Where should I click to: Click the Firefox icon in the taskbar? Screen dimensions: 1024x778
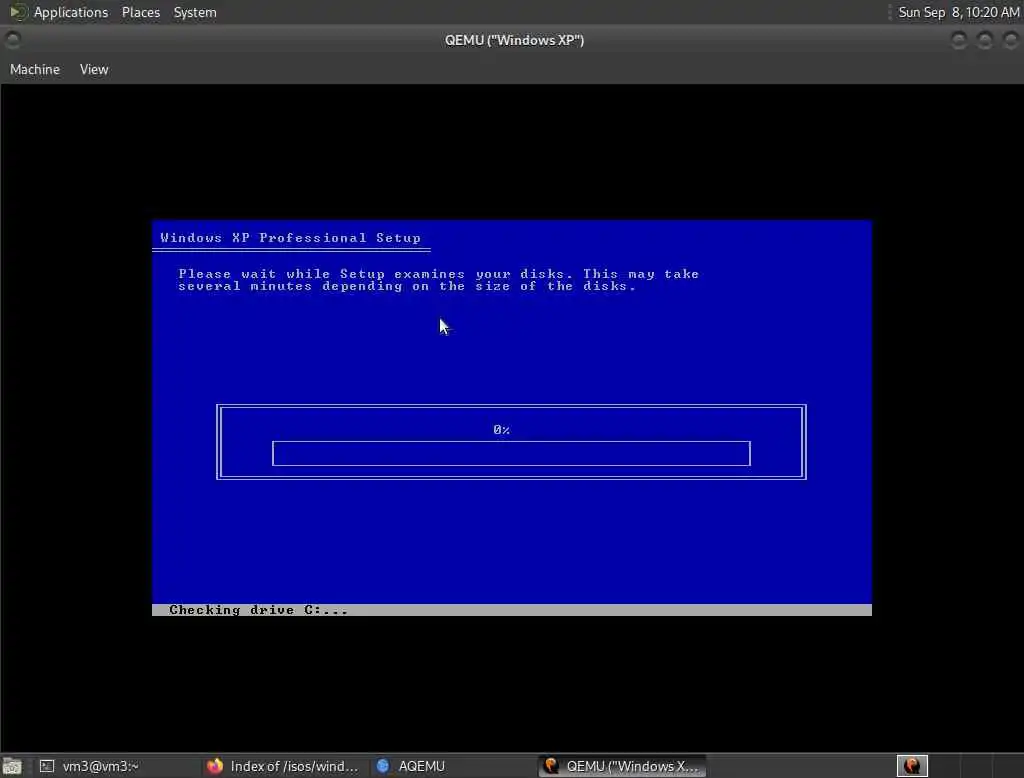(x=215, y=766)
